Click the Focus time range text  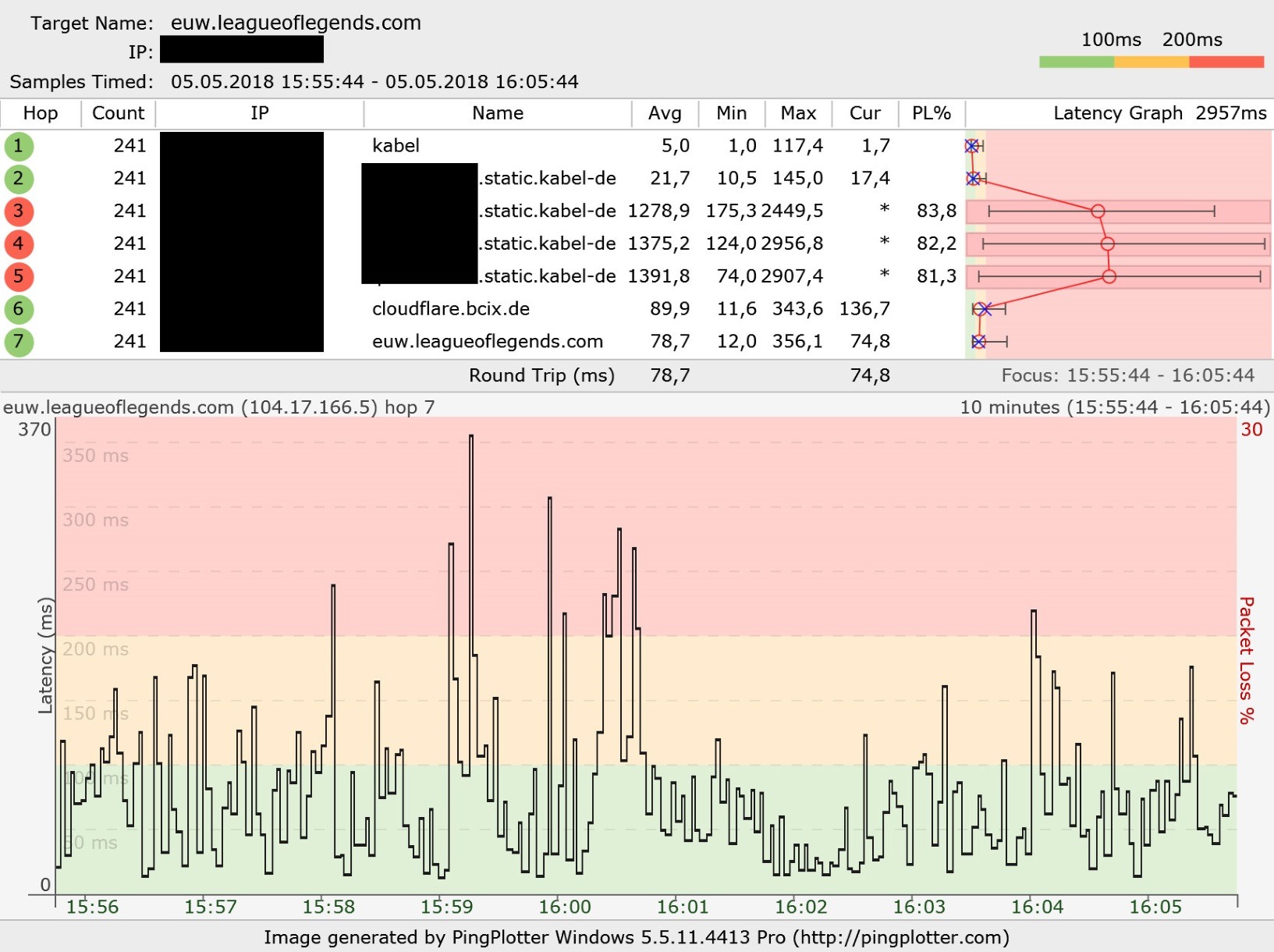tap(1128, 376)
